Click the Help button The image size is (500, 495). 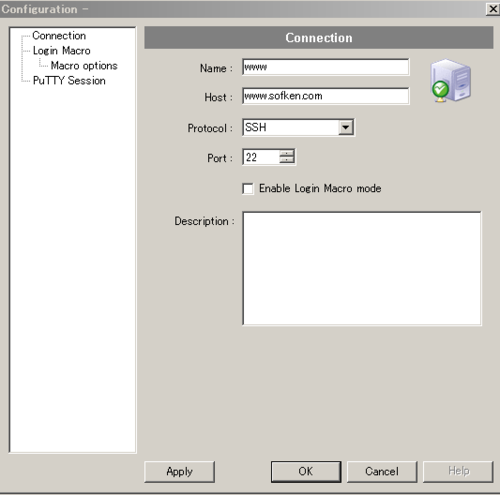coord(458,471)
